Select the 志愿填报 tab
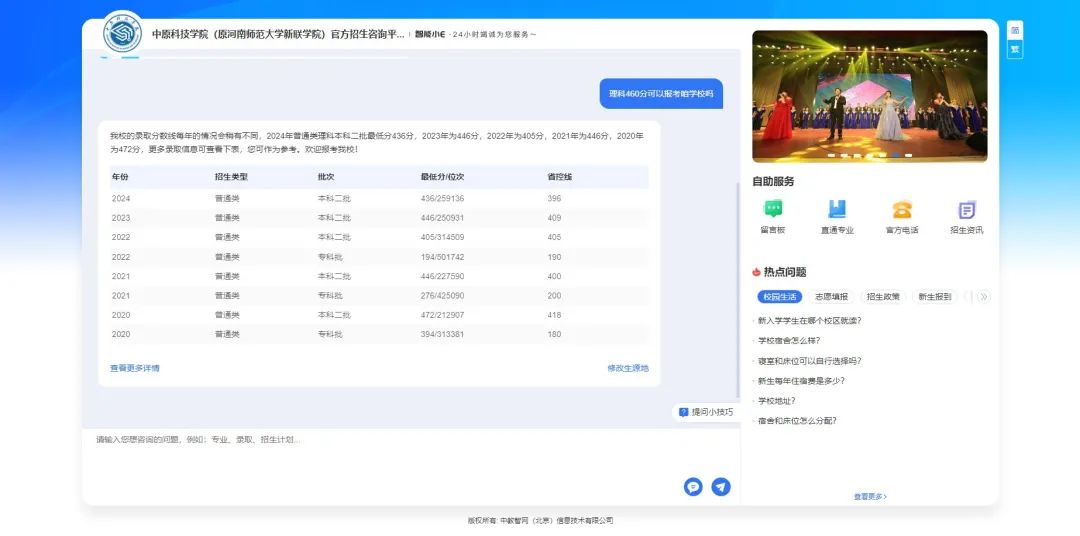1080x536 pixels. coord(831,297)
